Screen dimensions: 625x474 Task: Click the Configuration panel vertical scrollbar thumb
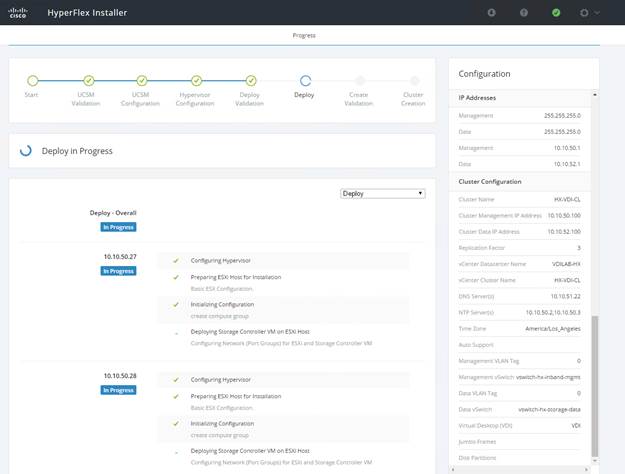[x=595, y=386]
